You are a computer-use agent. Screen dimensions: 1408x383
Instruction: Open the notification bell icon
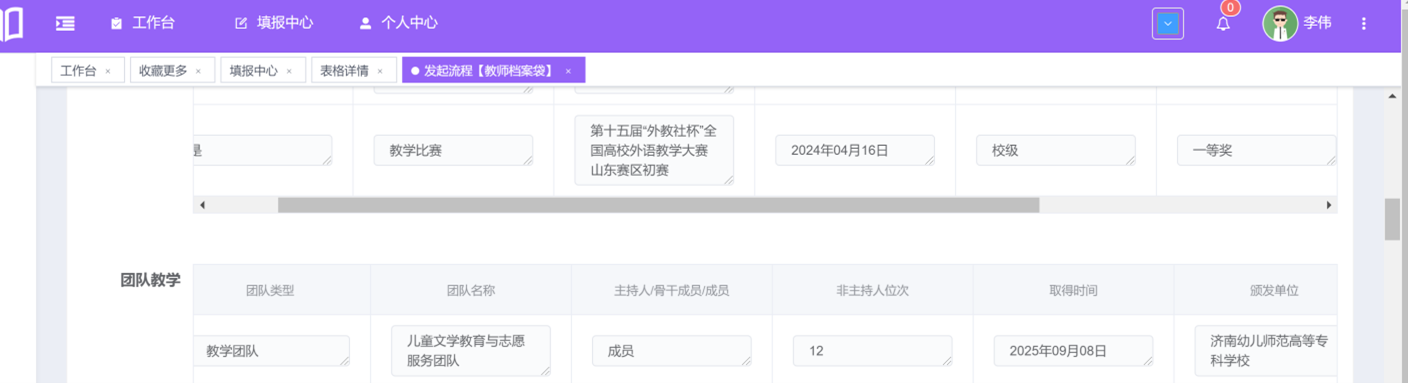tap(1223, 24)
